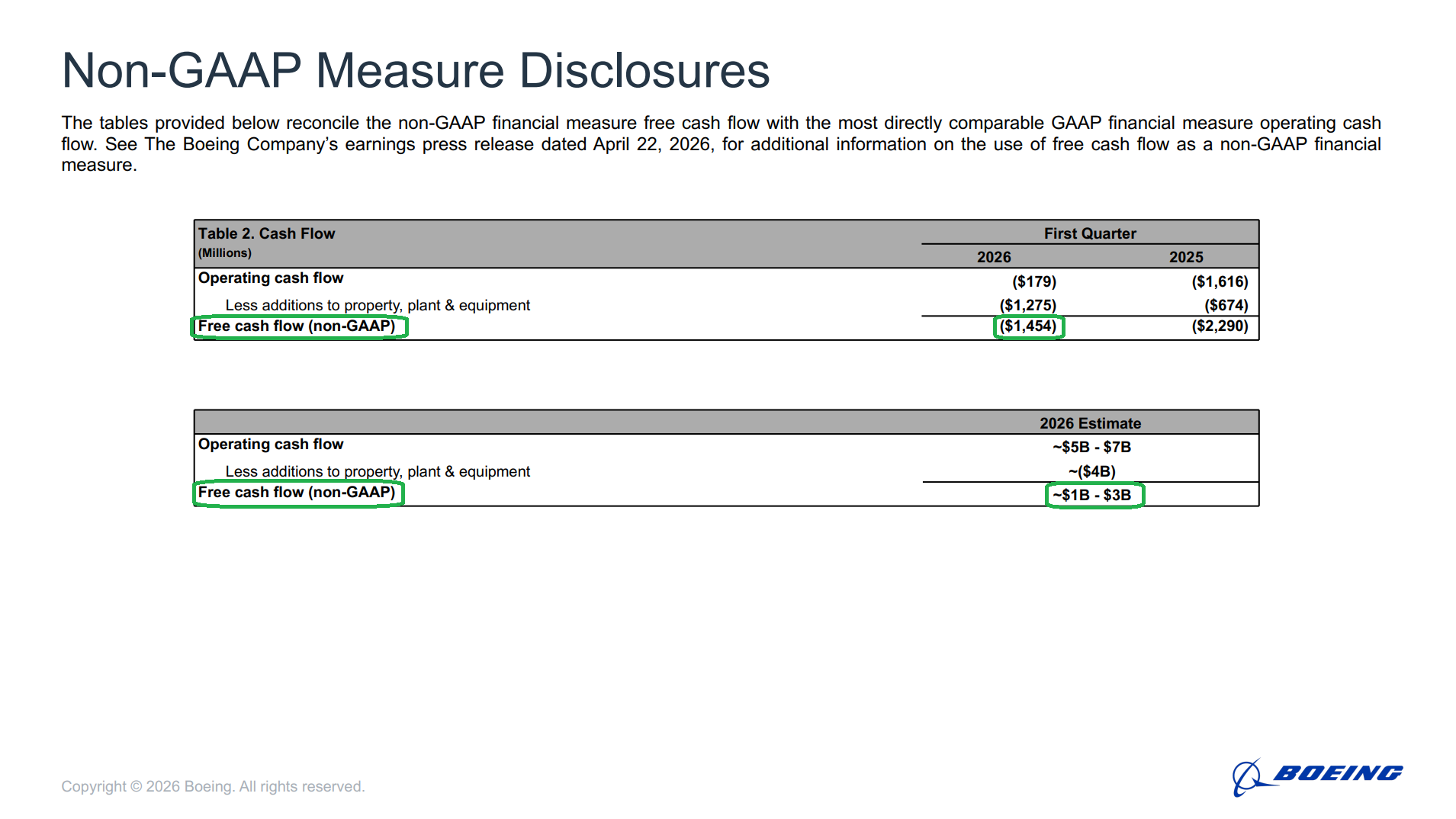Click the ~($4B) estimate value
The width and height of the screenshot is (1456, 819).
[x=1091, y=471]
